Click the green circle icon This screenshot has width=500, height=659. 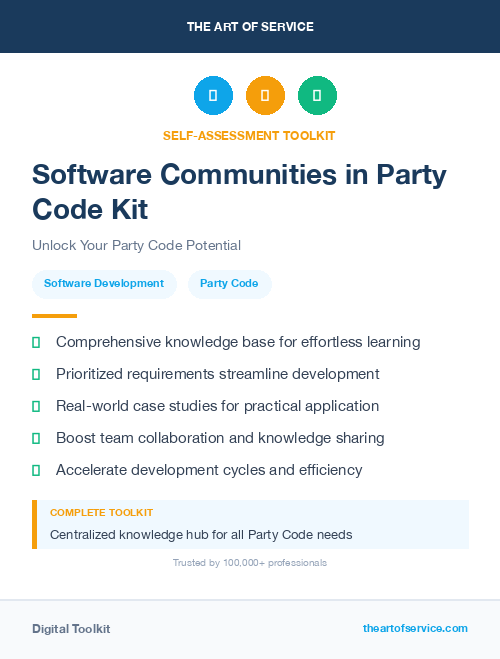[317, 95]
